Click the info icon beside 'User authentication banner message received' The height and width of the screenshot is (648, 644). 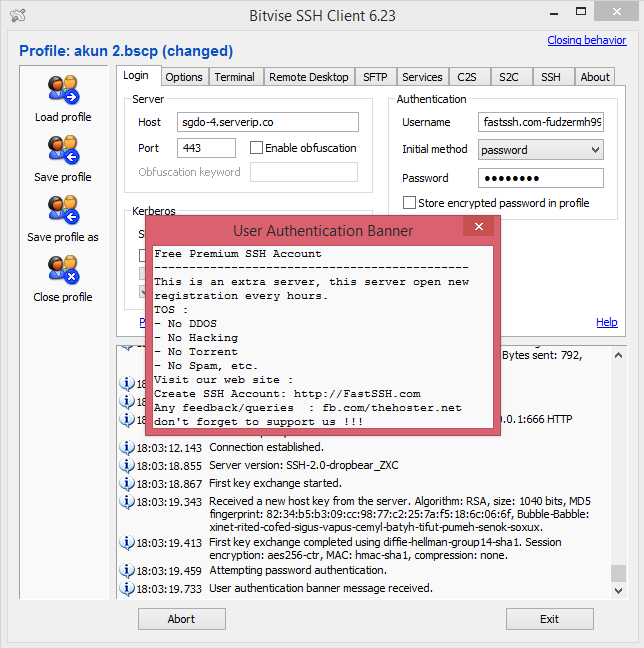click(127, 588)
